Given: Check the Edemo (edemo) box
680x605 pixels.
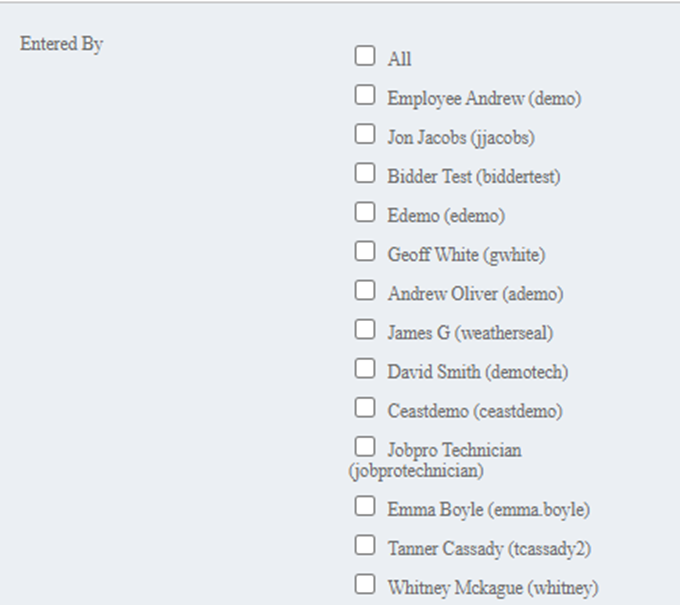Looking at the screenshot, I should pyautogui.click(x=365, y=212).
